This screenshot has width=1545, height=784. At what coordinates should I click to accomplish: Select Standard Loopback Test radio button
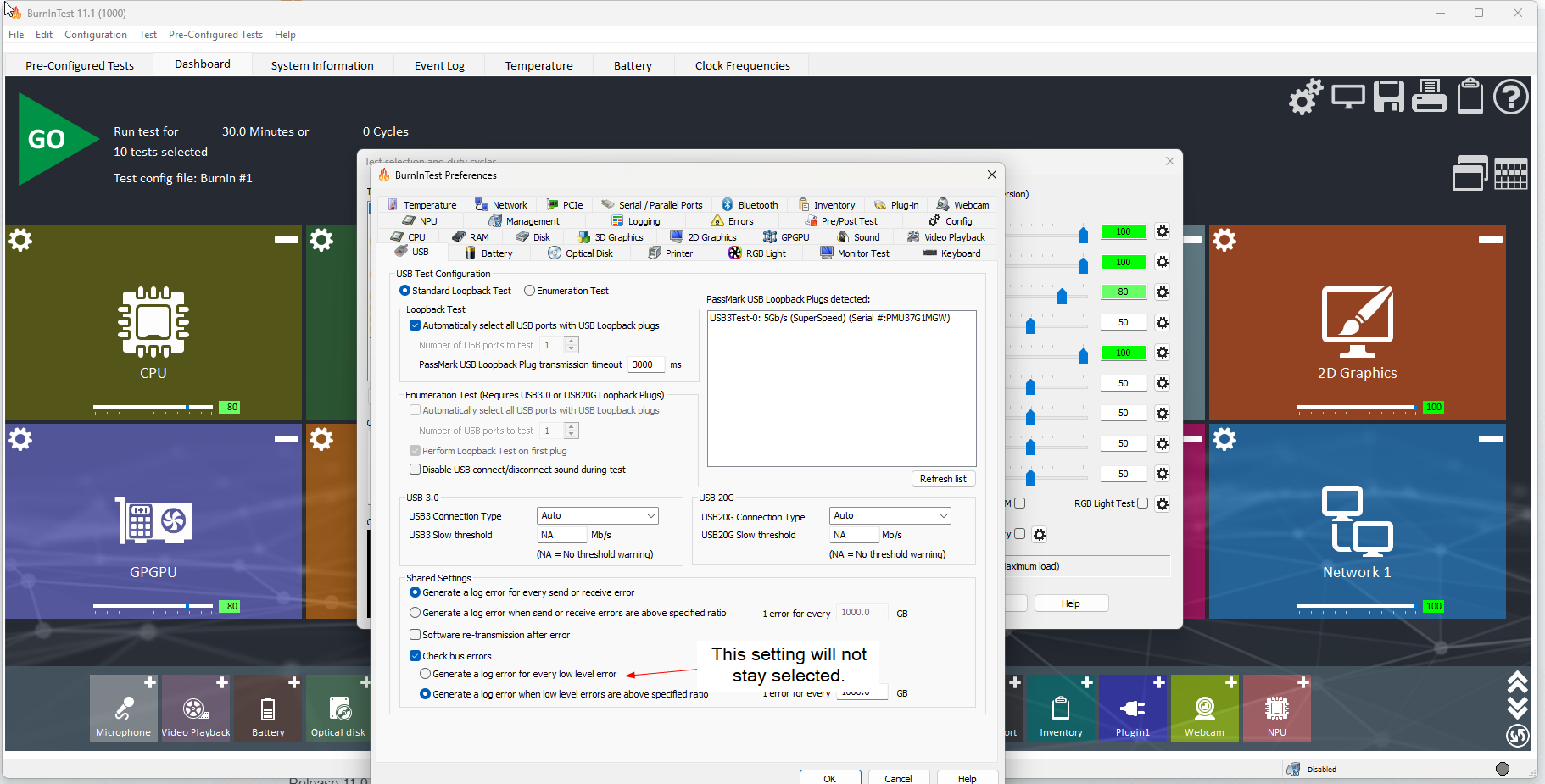405,291
